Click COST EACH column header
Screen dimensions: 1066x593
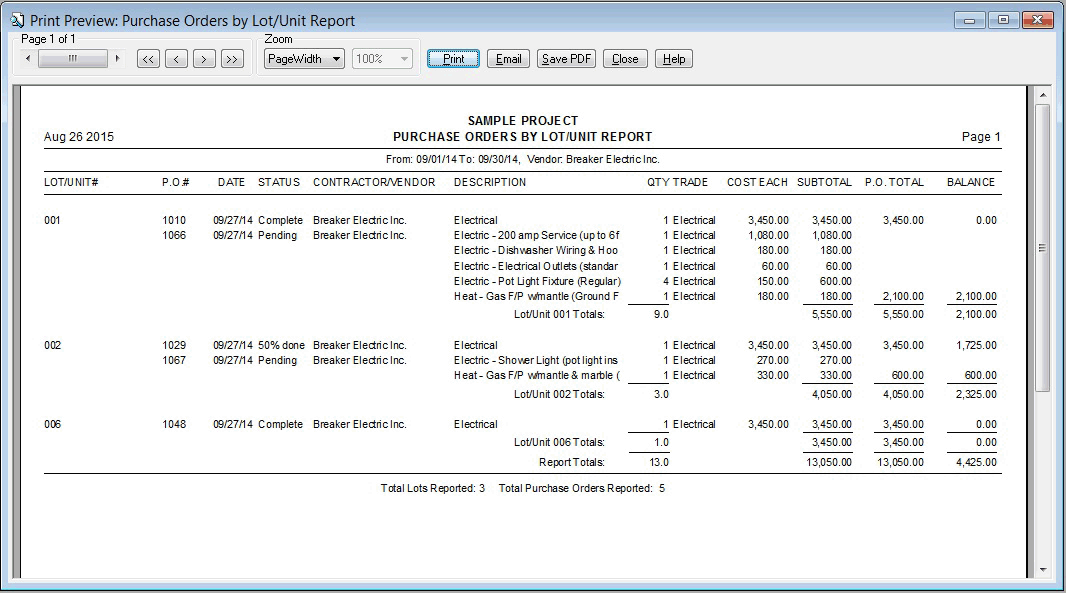pos(757,182)
